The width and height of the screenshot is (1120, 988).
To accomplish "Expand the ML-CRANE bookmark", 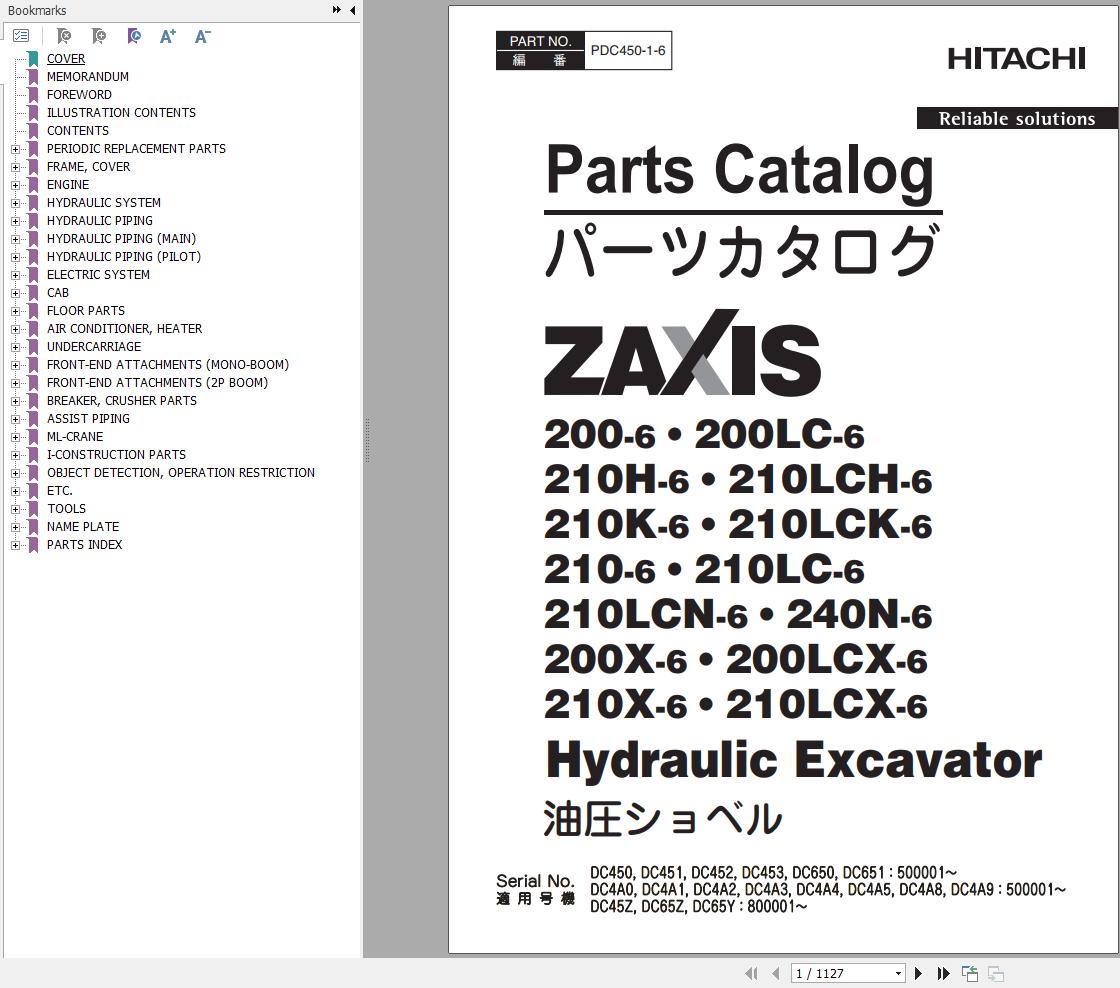I will (16, 437).
